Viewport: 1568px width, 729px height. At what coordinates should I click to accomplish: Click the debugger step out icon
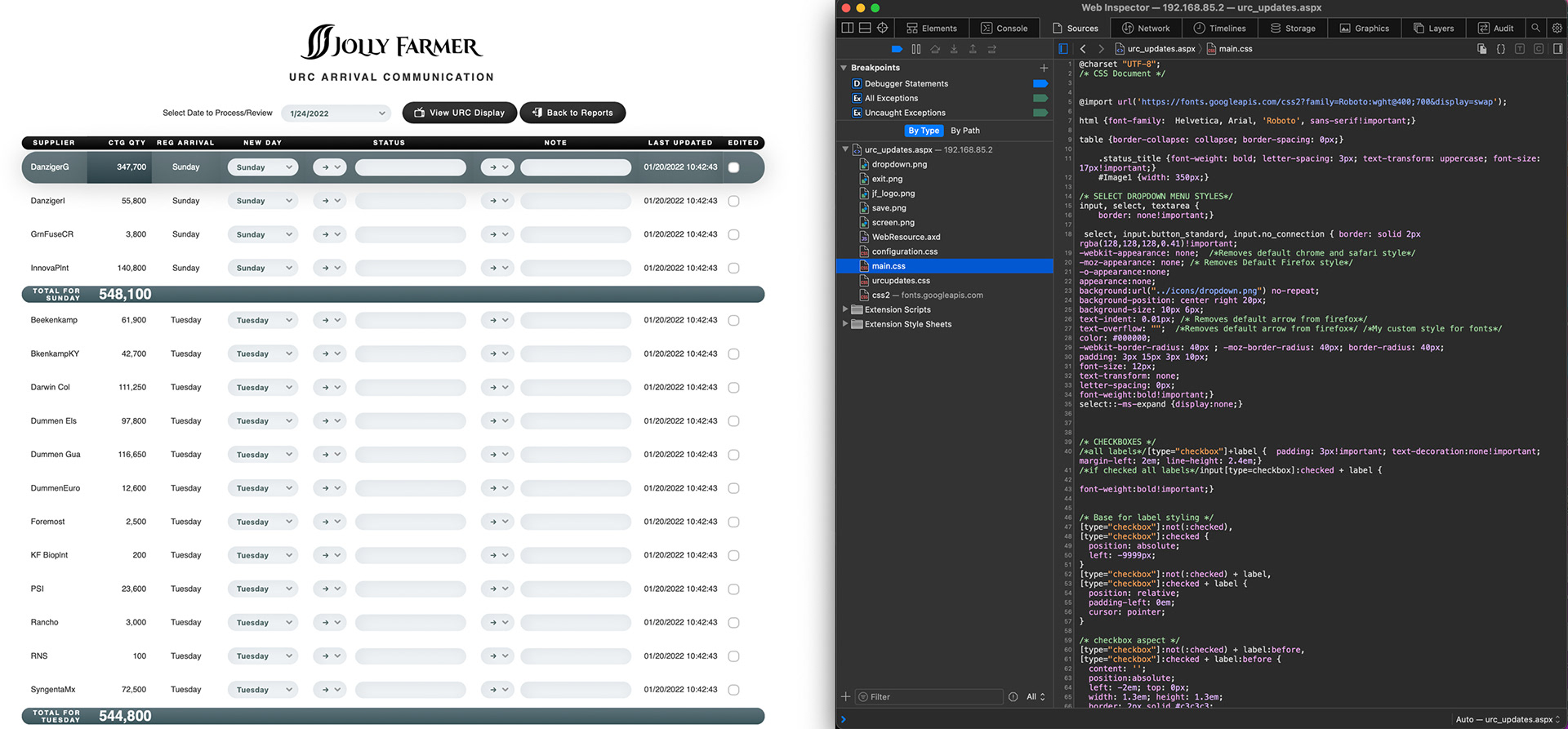pos(973,49)
